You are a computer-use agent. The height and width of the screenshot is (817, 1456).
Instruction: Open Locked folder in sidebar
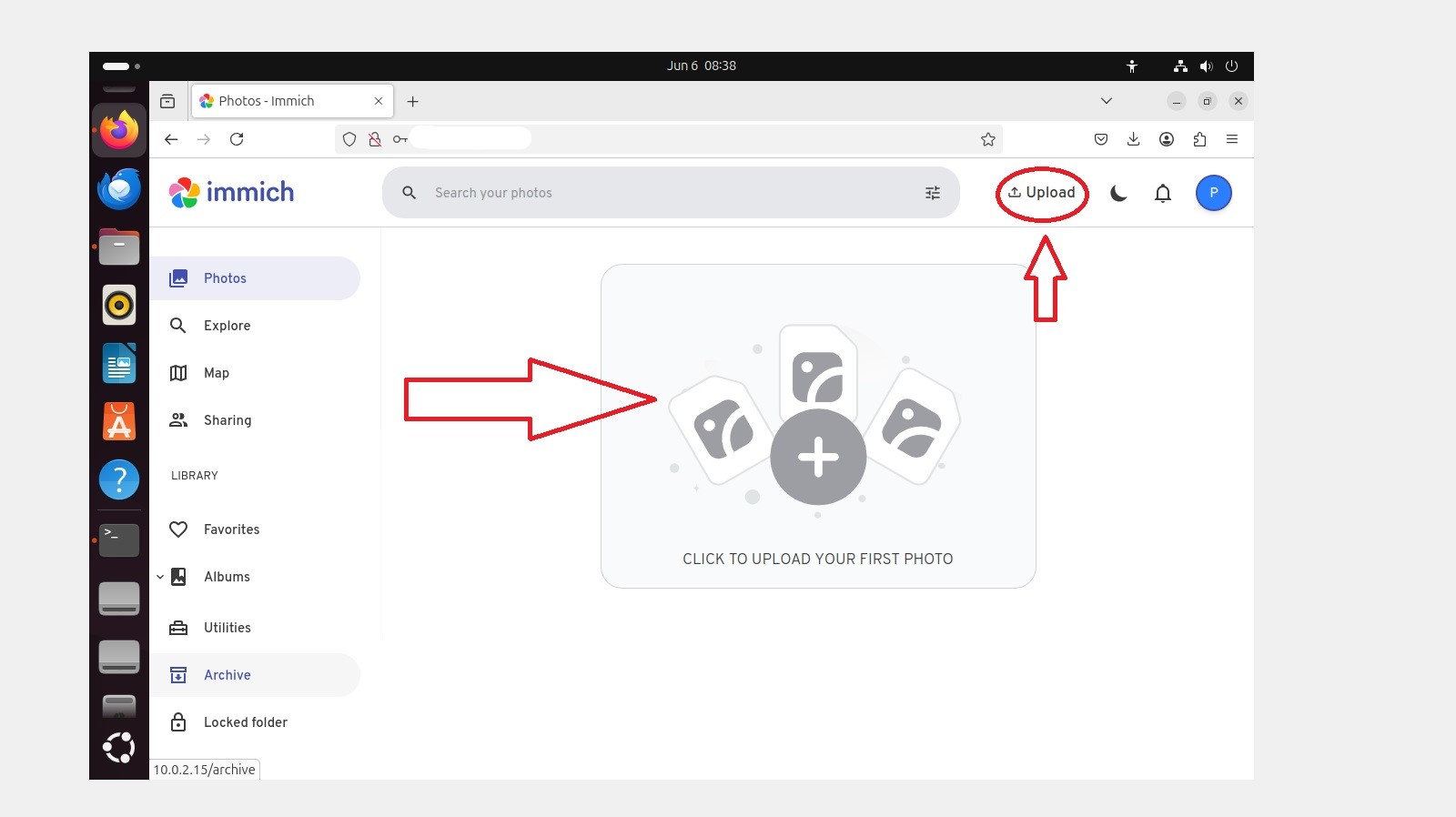pyautogui.click(x=255, y=722)
